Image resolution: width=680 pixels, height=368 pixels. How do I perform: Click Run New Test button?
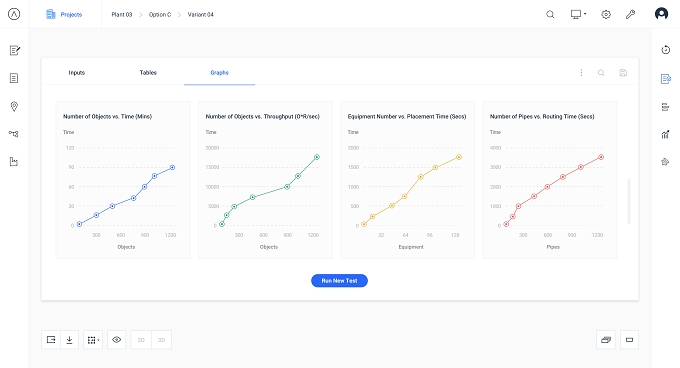(339, 280)
